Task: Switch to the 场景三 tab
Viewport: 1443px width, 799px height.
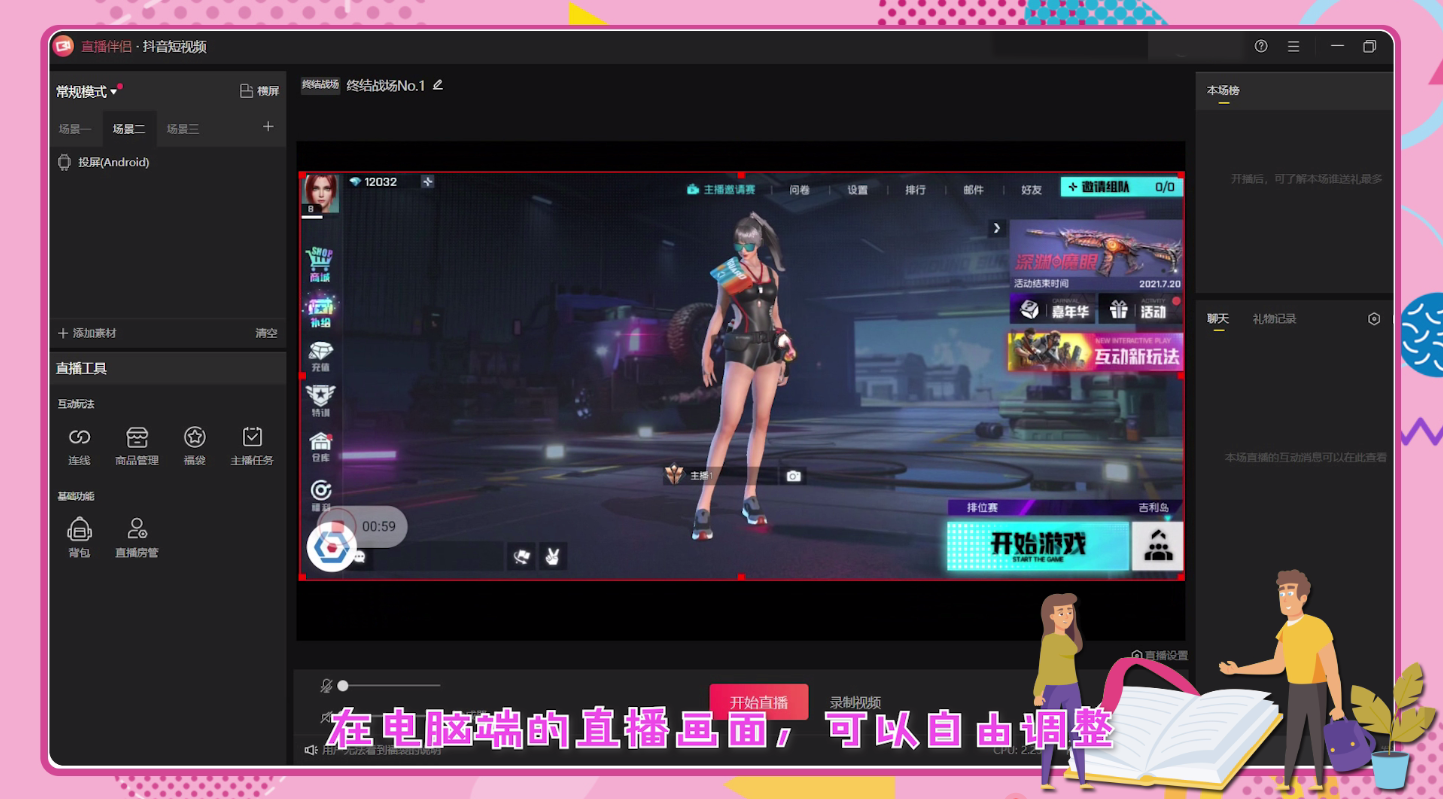Action: 183,129
